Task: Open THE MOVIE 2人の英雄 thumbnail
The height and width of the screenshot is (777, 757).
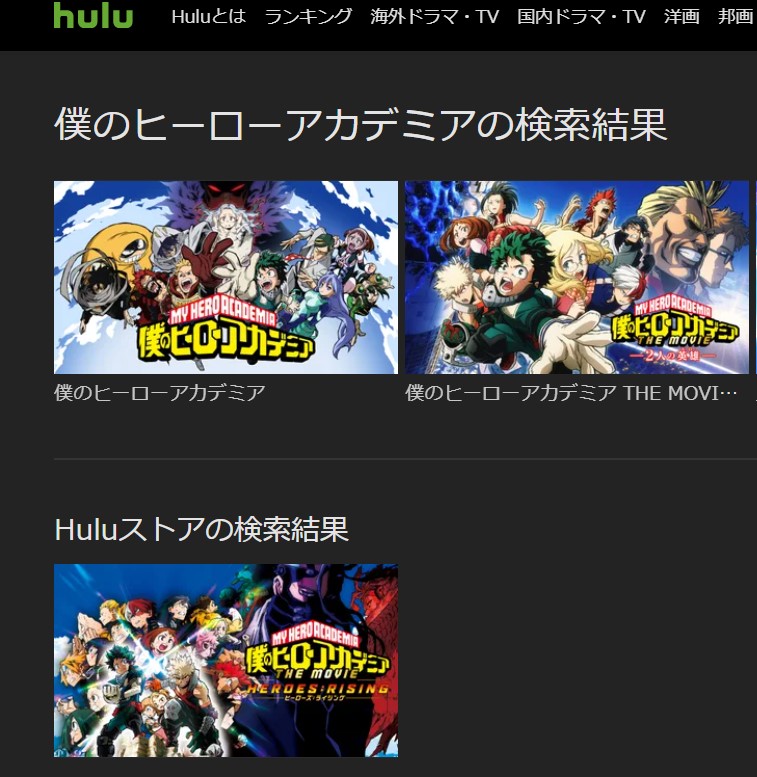Action: [577, 277]
